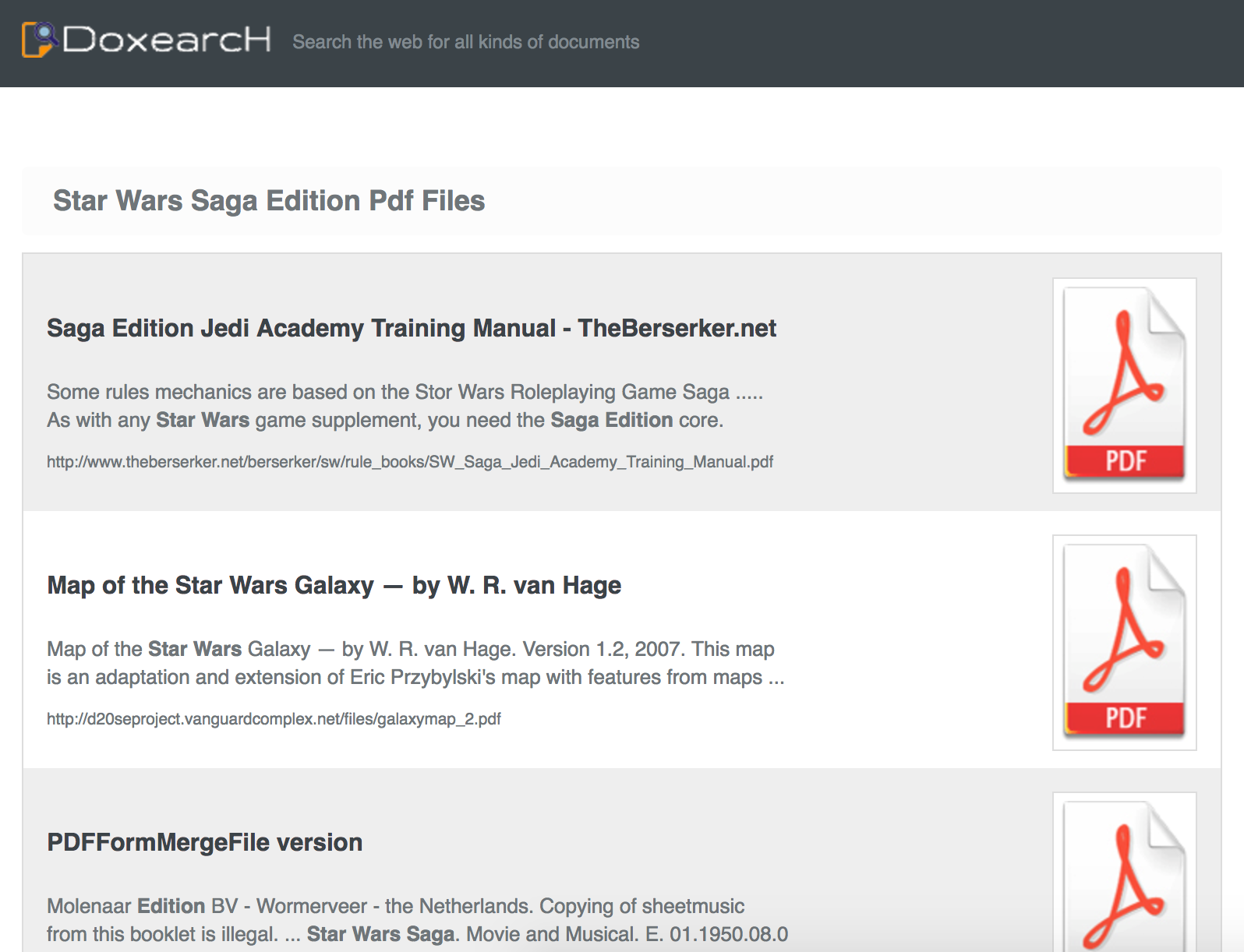Click the PDF icon for the PDFFormMergeFile version result

tap(1124, 873)
